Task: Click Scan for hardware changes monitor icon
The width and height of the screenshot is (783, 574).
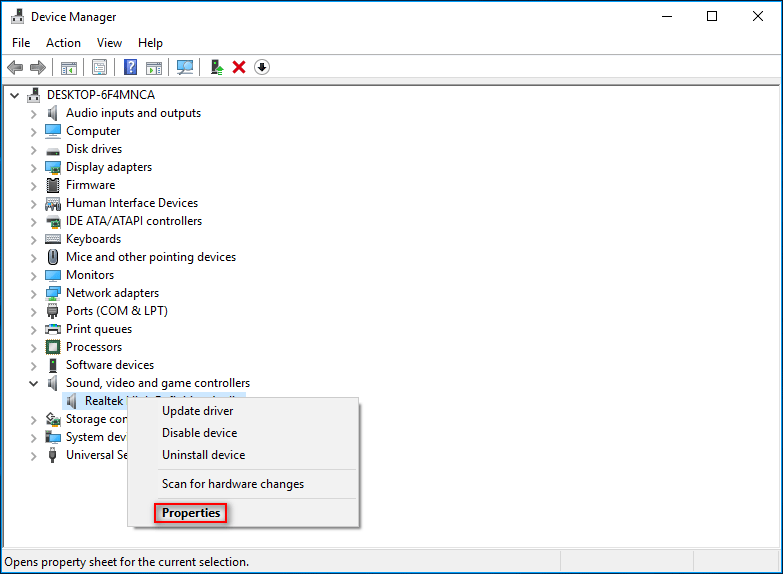Action: pos(185,67)
